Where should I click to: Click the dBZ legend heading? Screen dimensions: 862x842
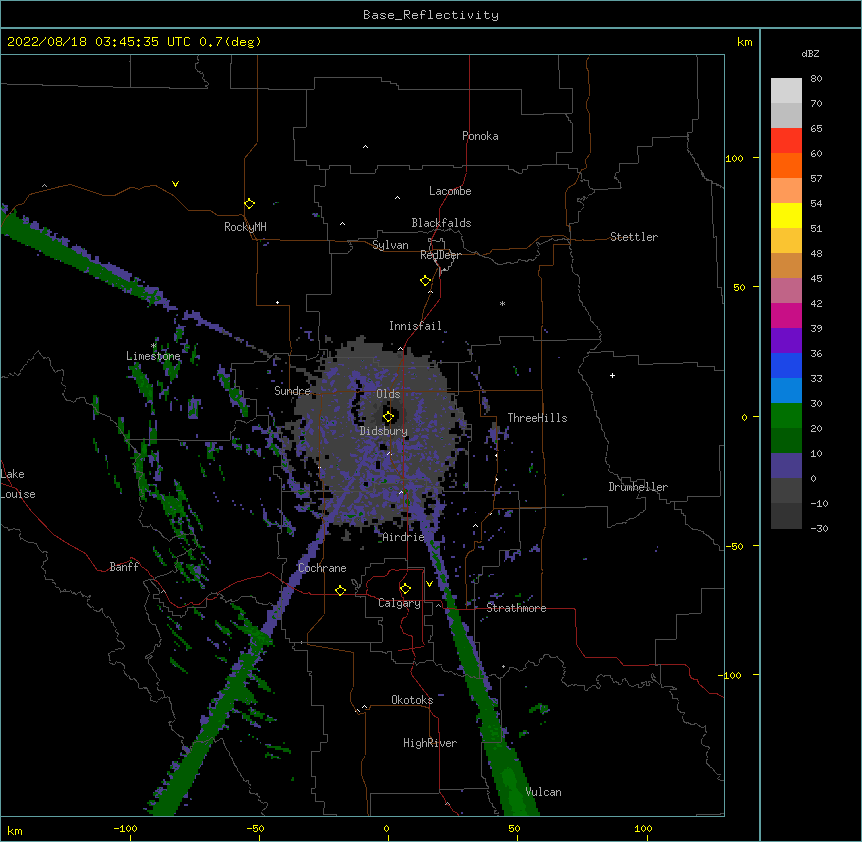(x=810, y=53)
